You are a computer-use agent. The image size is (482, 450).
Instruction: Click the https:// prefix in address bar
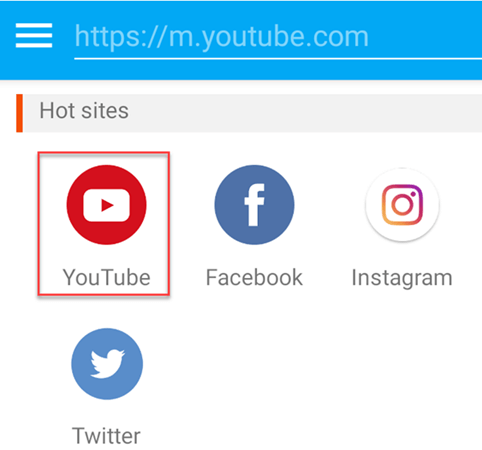(120, 37)
